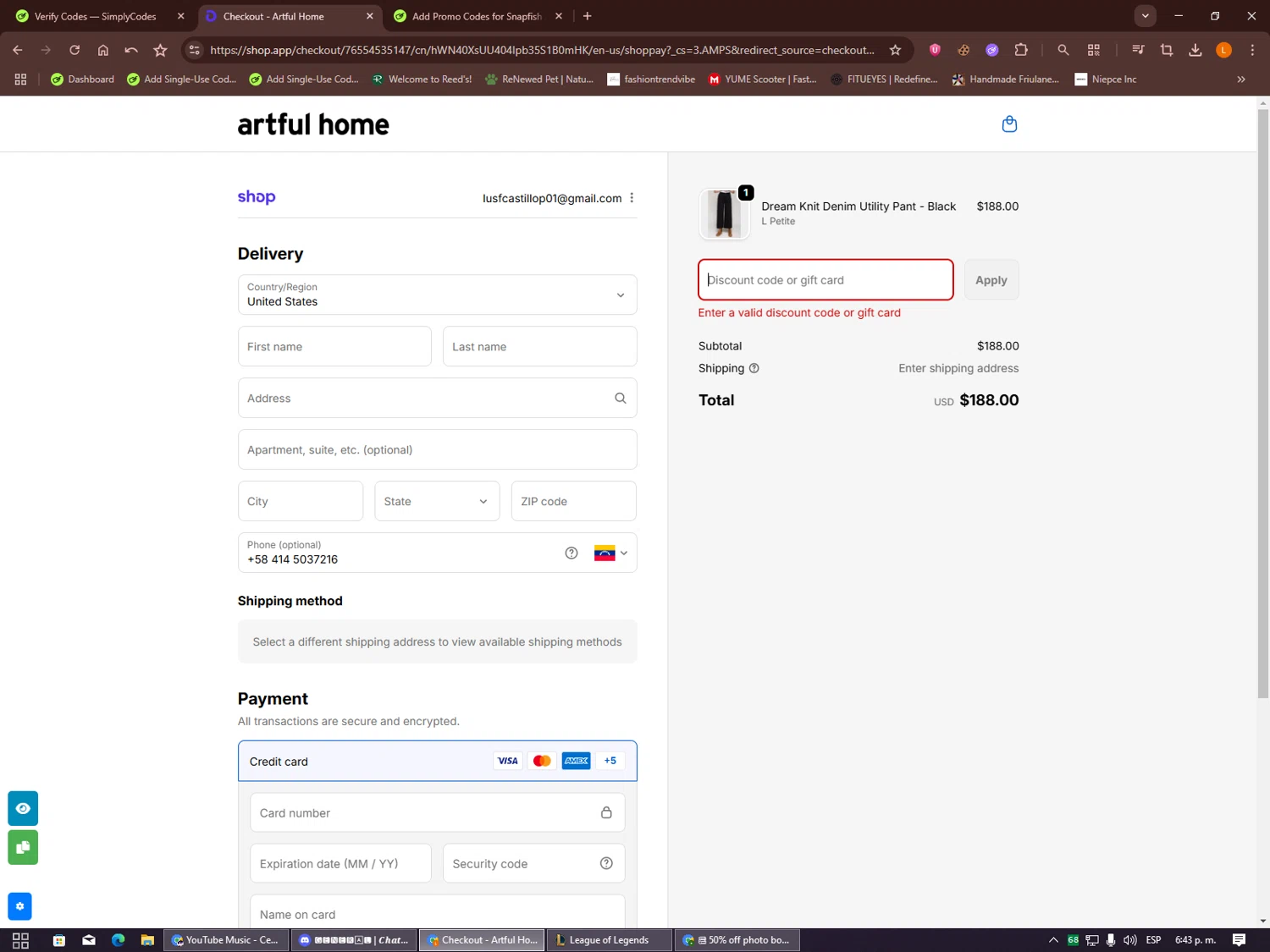Open Microsoft Edge from taskbar
1270x952 pixels.
pos(118,940)
